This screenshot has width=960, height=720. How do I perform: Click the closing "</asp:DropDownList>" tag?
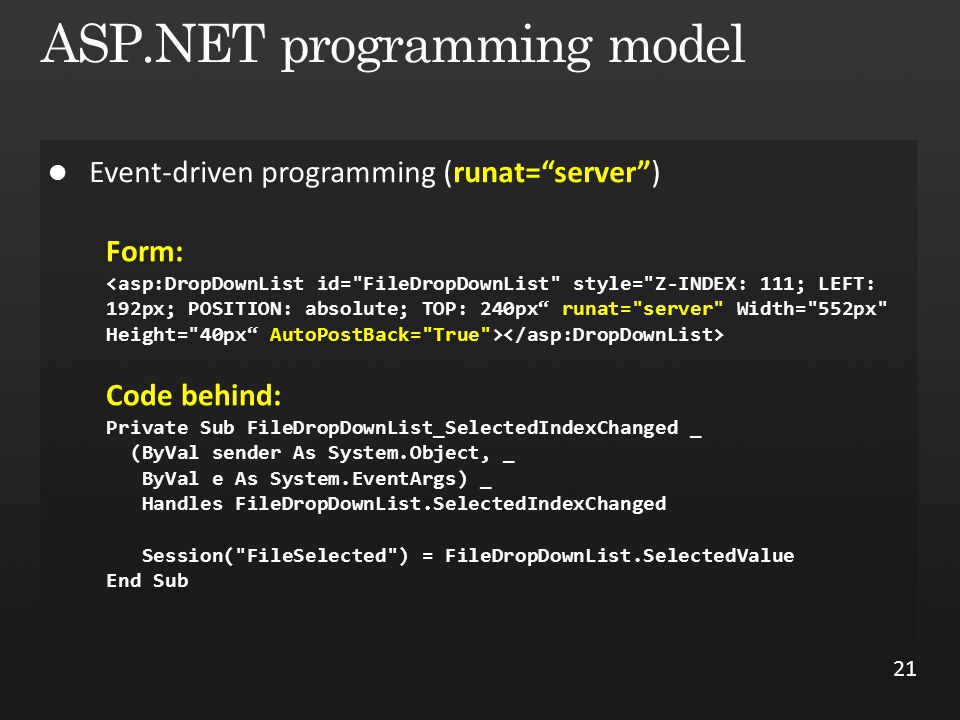pos(614,335)
